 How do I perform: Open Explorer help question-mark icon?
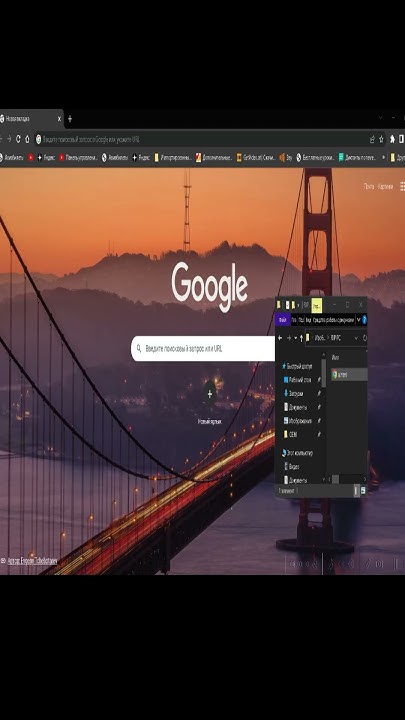[x=365, y=320]
